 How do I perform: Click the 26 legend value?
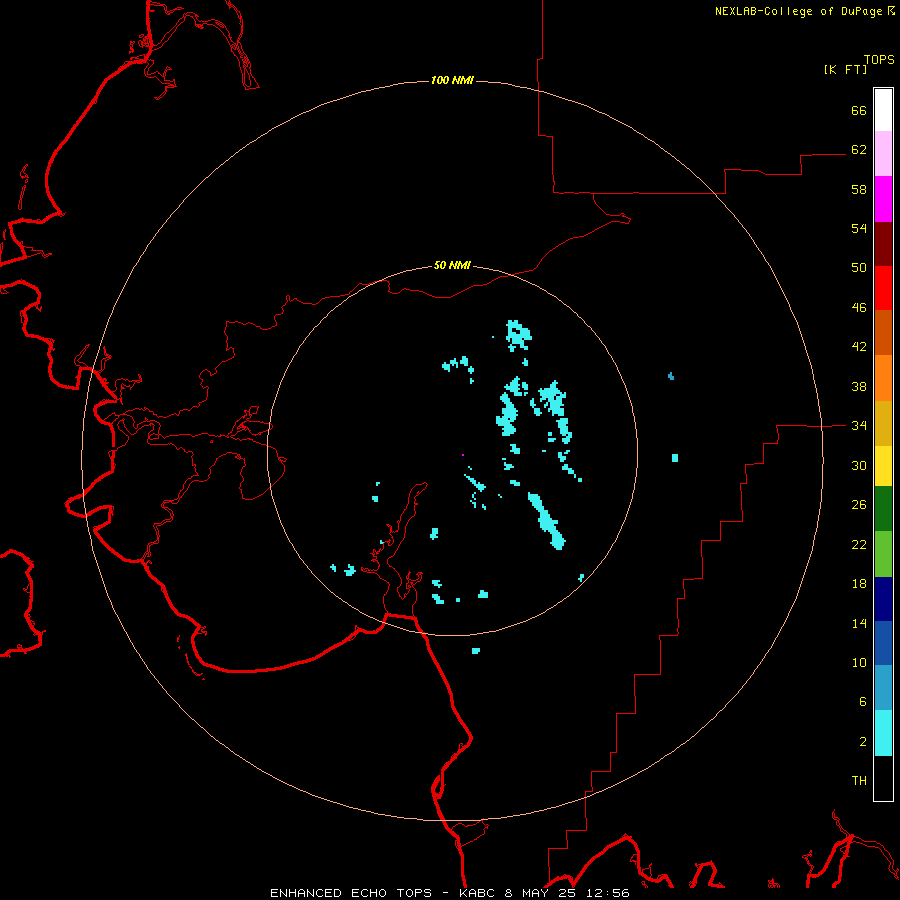[x=859, y=505]
